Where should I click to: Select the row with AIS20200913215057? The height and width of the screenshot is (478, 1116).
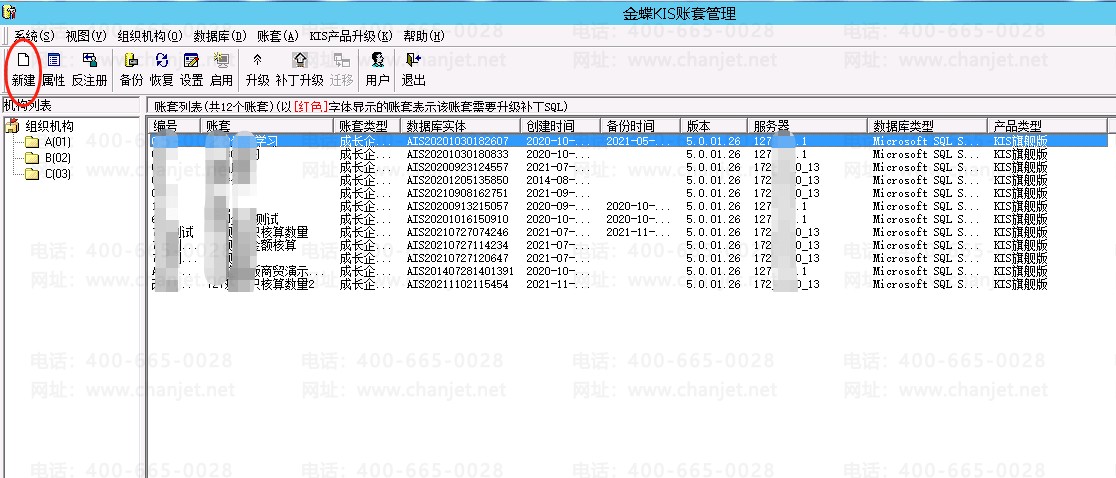(628, 206)
